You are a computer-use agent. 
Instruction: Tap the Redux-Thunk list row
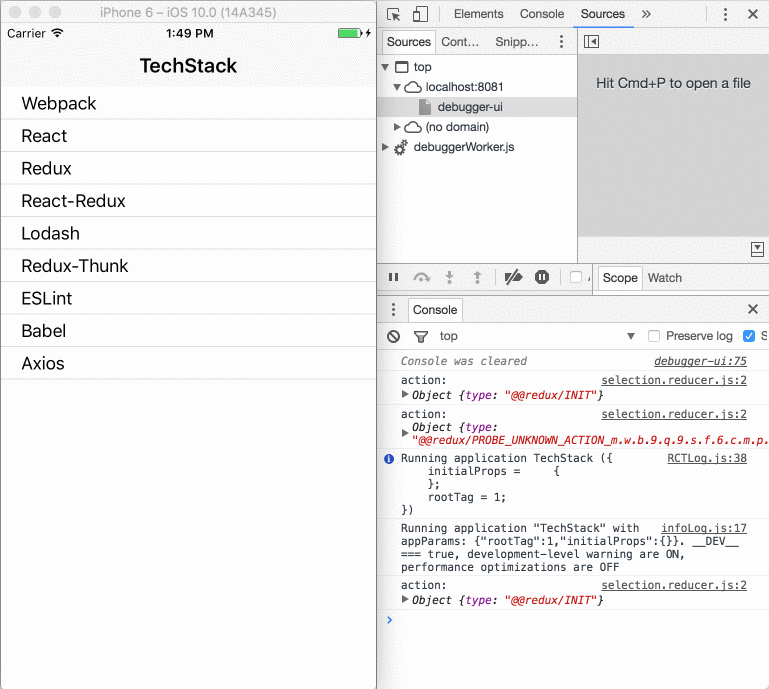tap(188, 266)
